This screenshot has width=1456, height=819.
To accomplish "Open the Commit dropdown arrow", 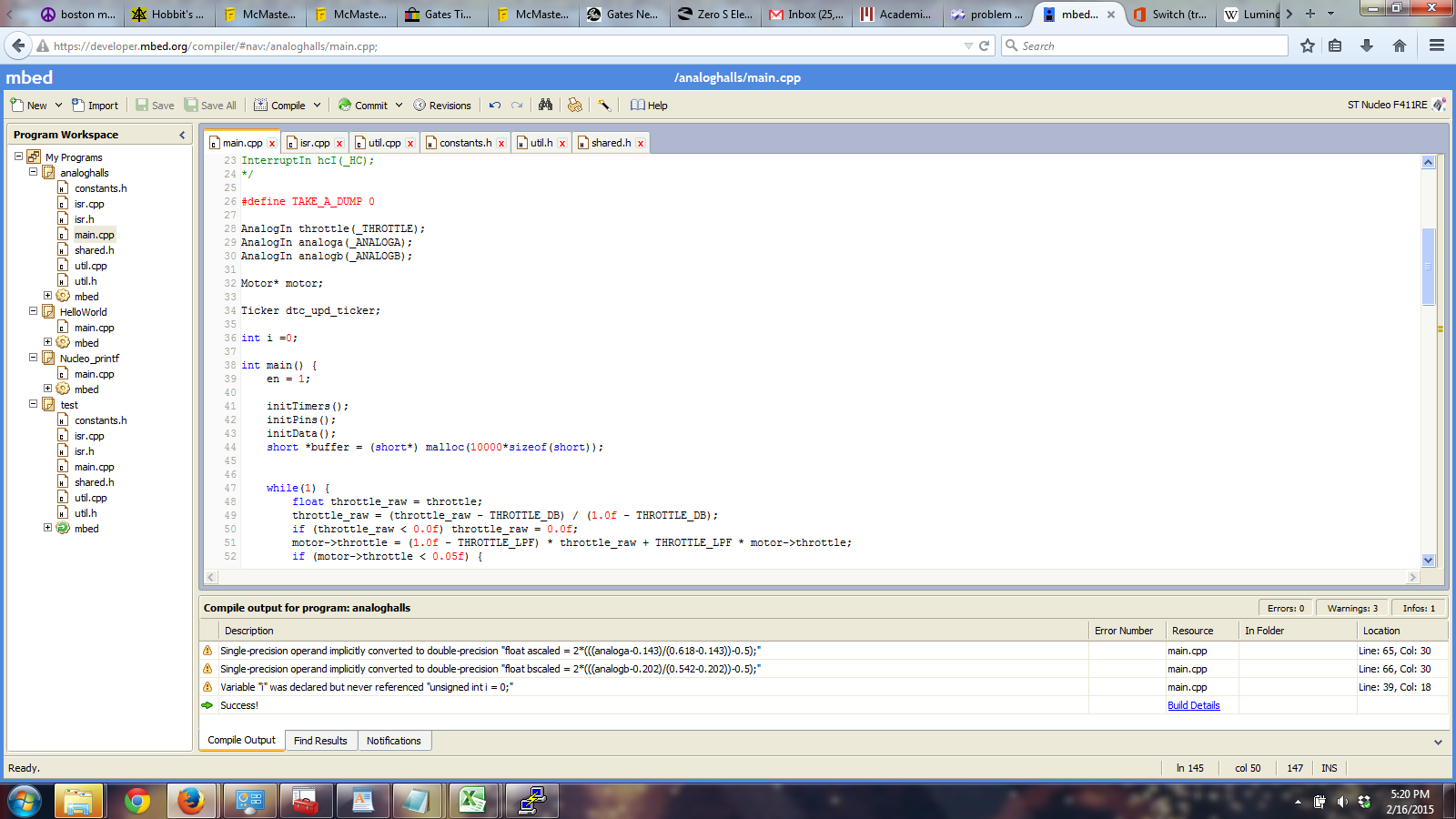I will click(399, 106).
